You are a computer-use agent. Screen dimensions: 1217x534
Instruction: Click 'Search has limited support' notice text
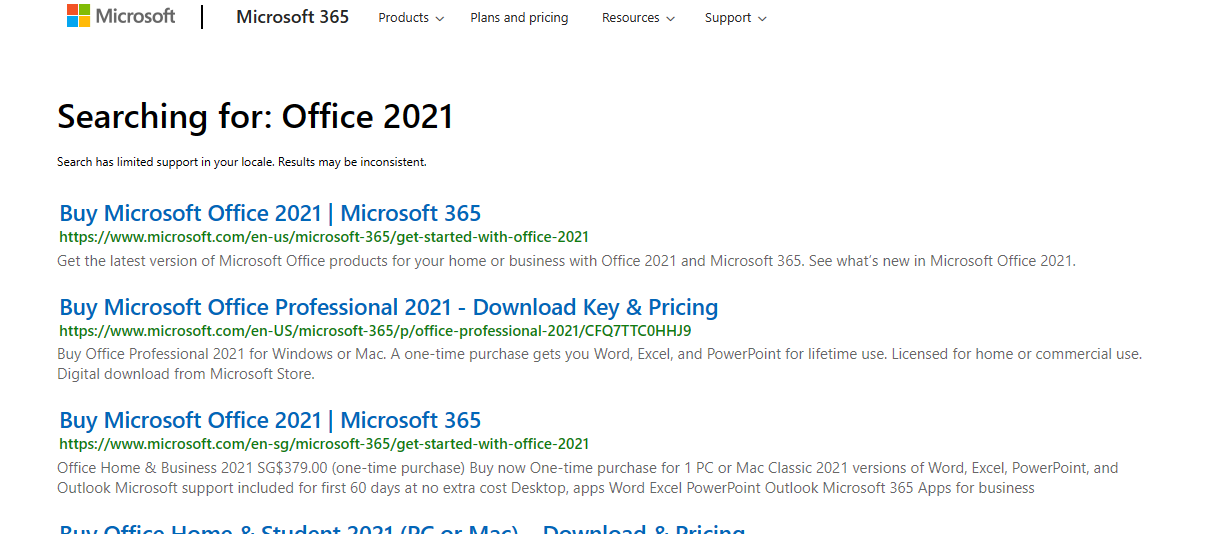[242, 162]
